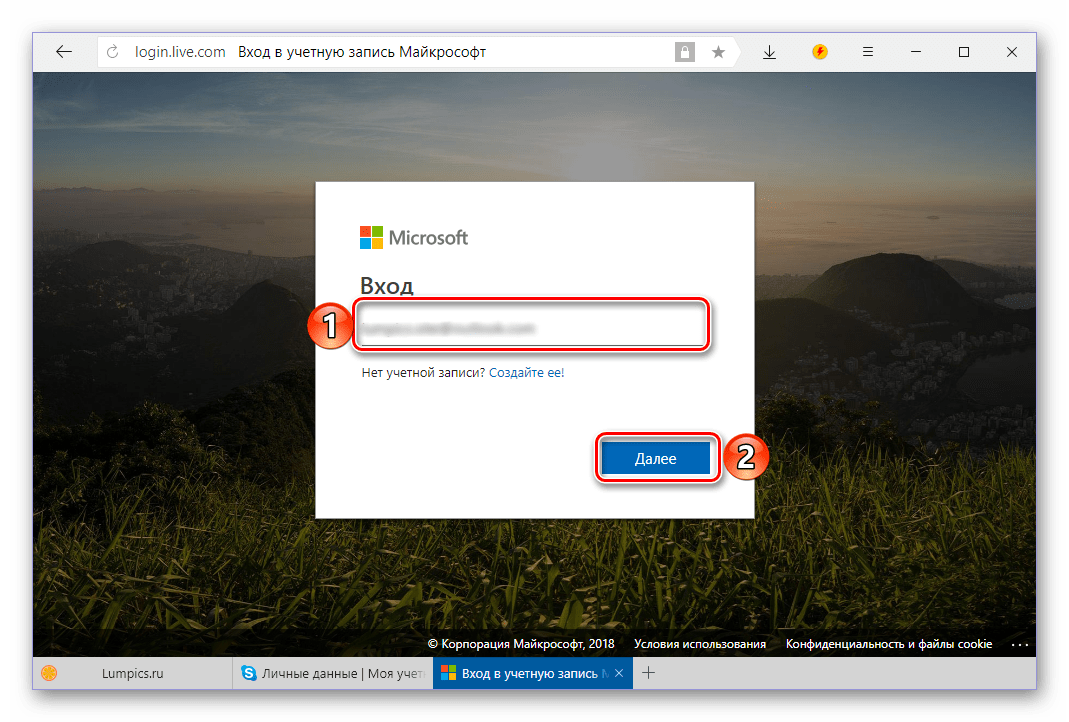Image resolution: width=1069 pixels, height=722 pixels.
Task: Reload the login.live.com page
Action: (112, 52)
